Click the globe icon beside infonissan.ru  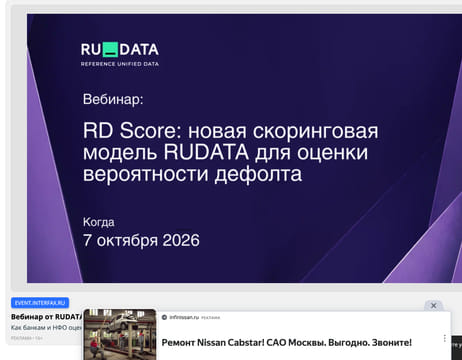pos(164,317)
